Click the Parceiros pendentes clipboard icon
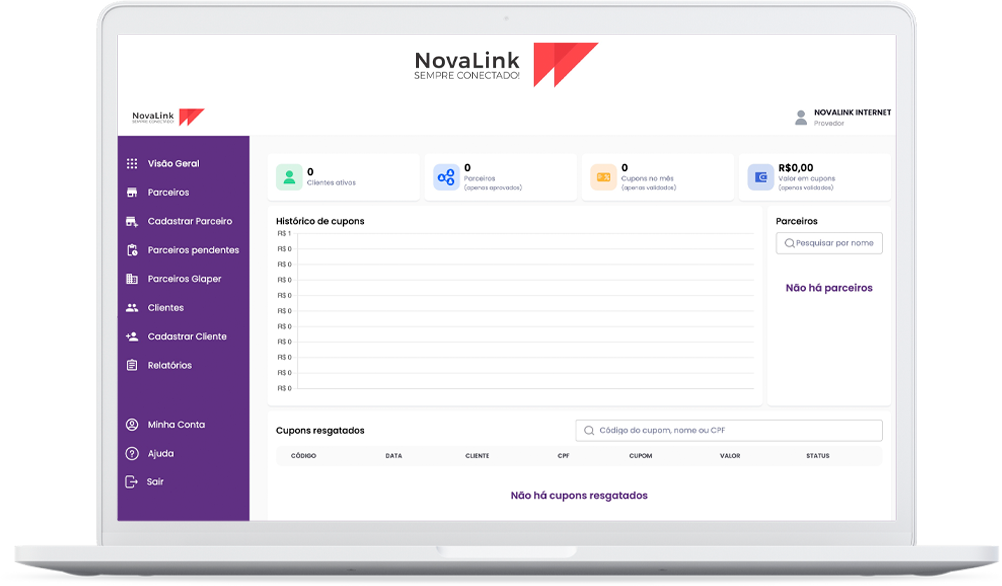Image resolution: width=1002 pixels, height=586 pixels. 132,250
